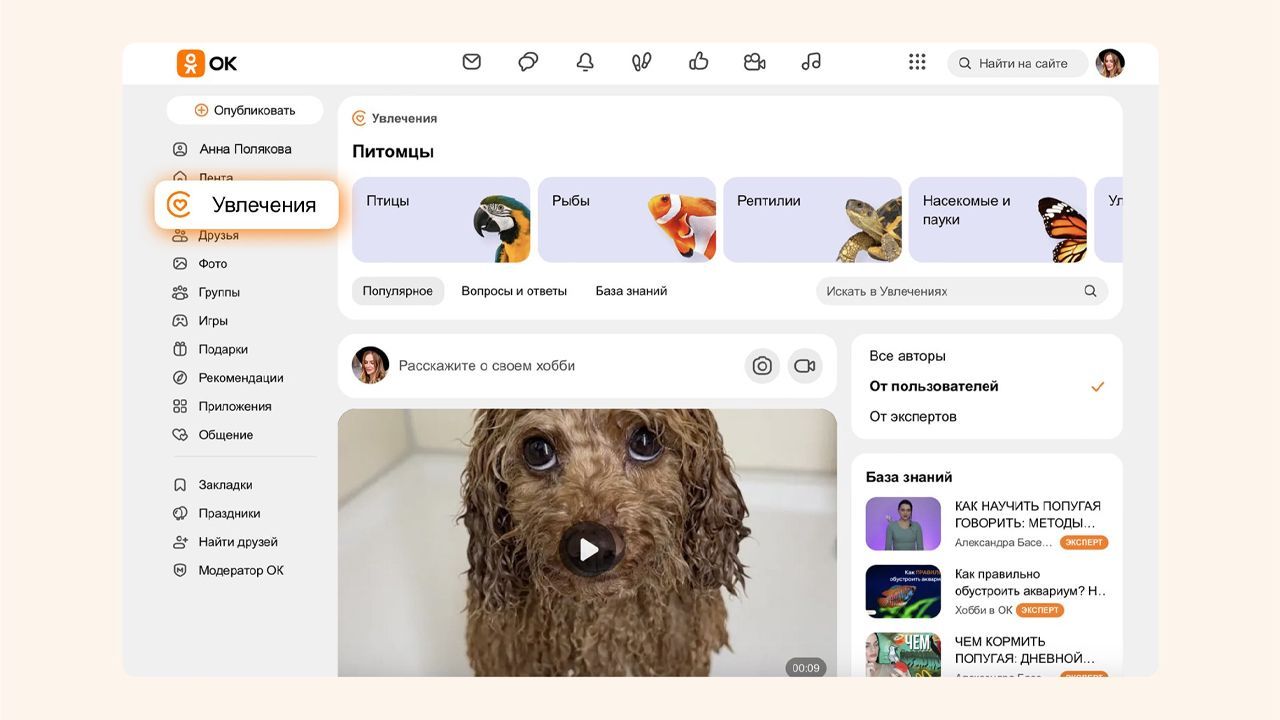Select От пользователей filter
Viewport: 1280px width, 720px height.
[x=987, y=386]
